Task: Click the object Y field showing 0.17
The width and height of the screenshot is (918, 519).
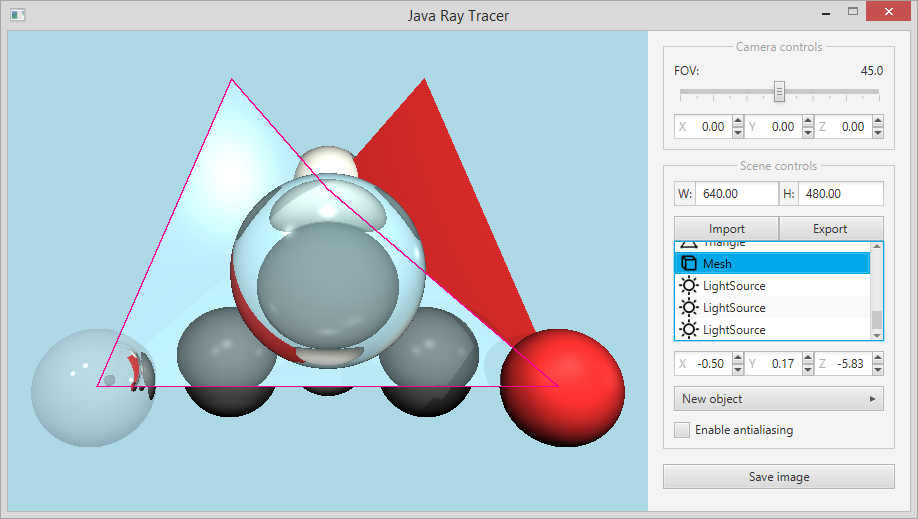Action: 773,364
